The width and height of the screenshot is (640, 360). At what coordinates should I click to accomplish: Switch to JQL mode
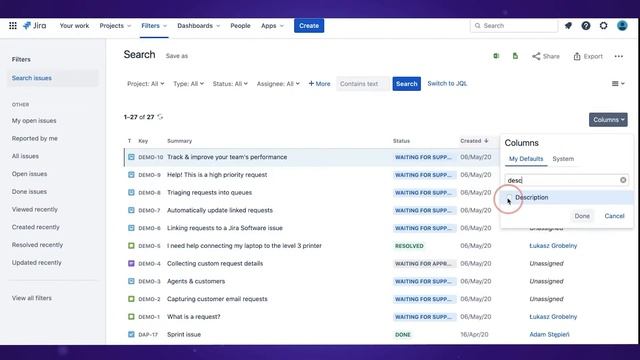tap(447, 84)
